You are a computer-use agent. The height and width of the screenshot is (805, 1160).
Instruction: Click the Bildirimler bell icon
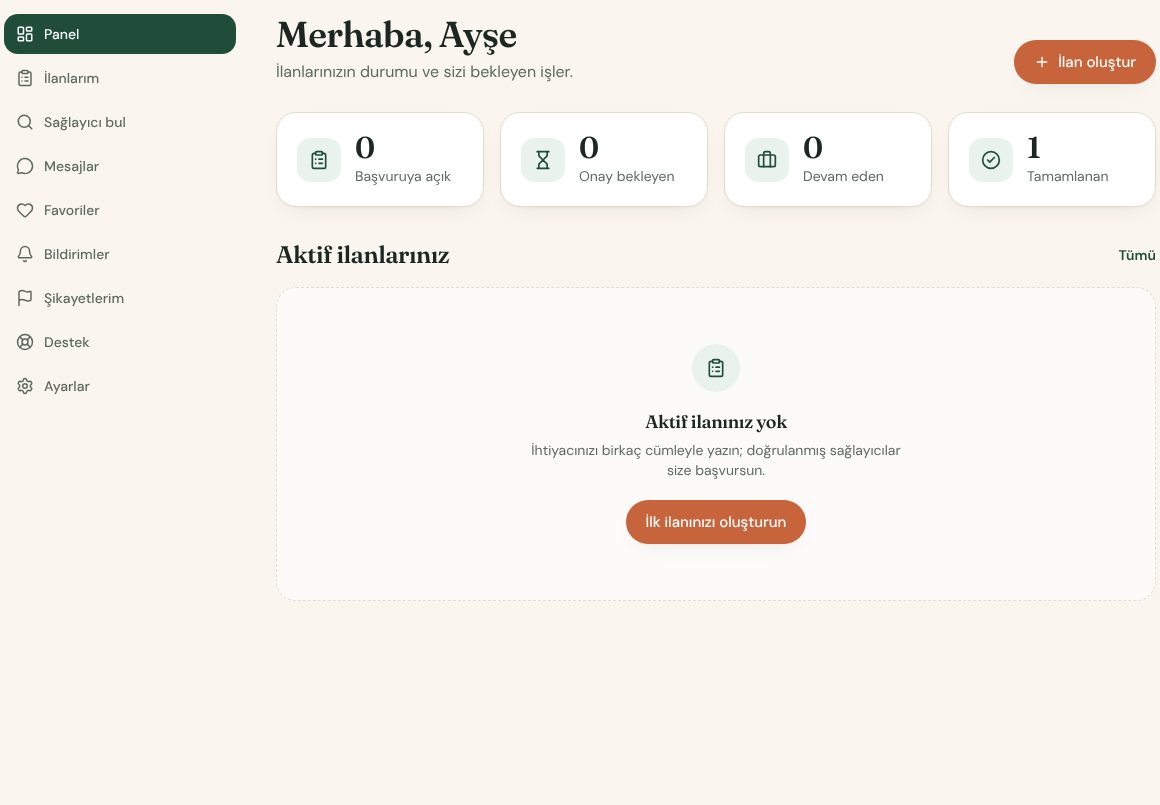(x=25, y=255)
